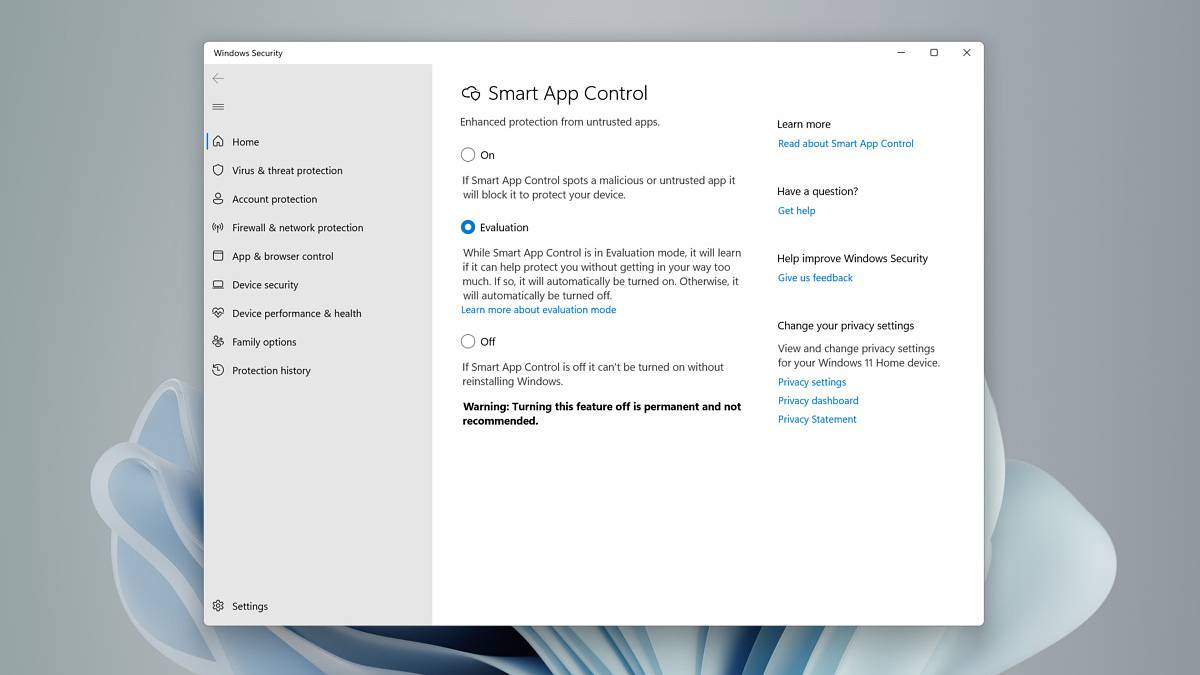Viewport: 1200px width, 675px height.
Task: Open Read about Smart App Control link
Action: [846, 143]
